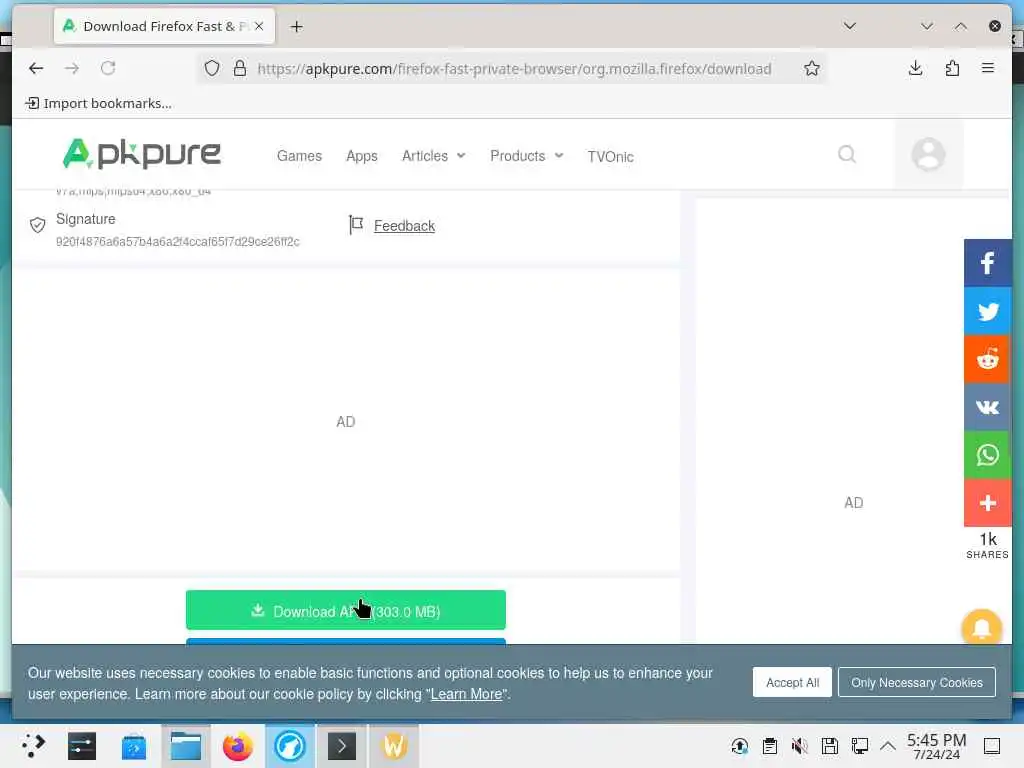Open the user account avatar
The height and width of the screenshot is (768, 1024).
[x=928, y=155]
